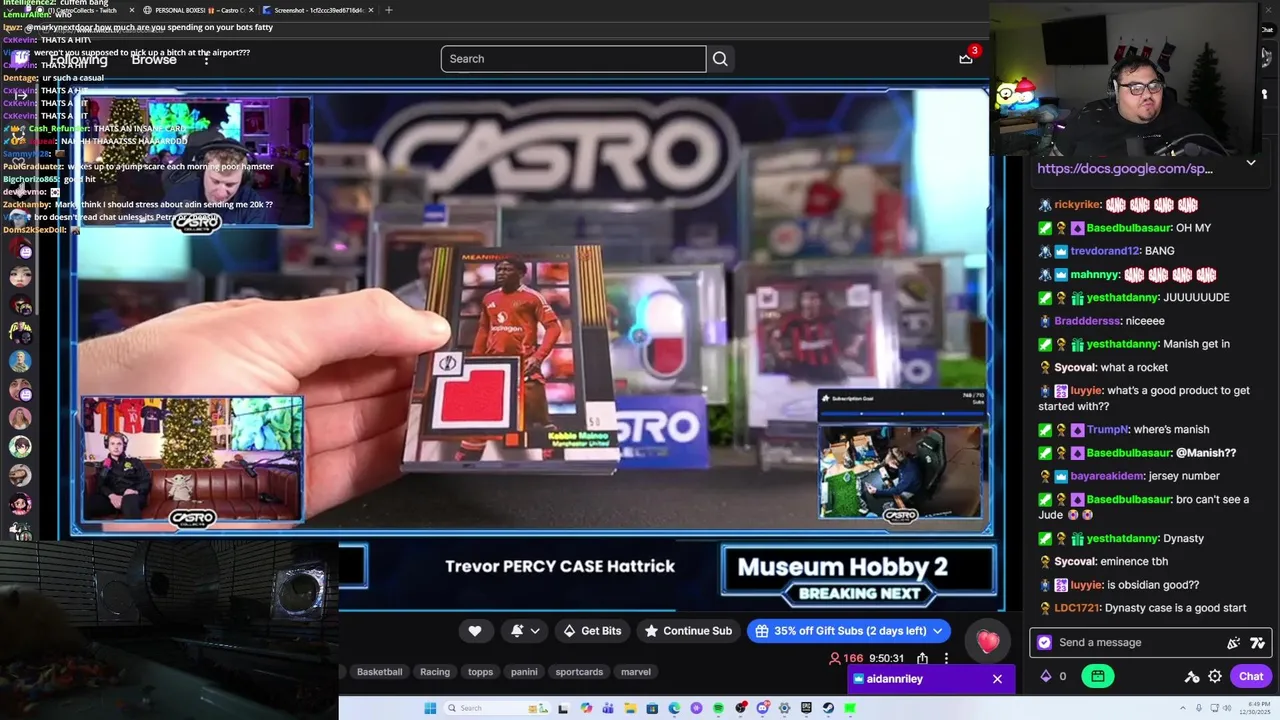Click the heart follow button
1280x720 pixels.
tap(475, 631)
